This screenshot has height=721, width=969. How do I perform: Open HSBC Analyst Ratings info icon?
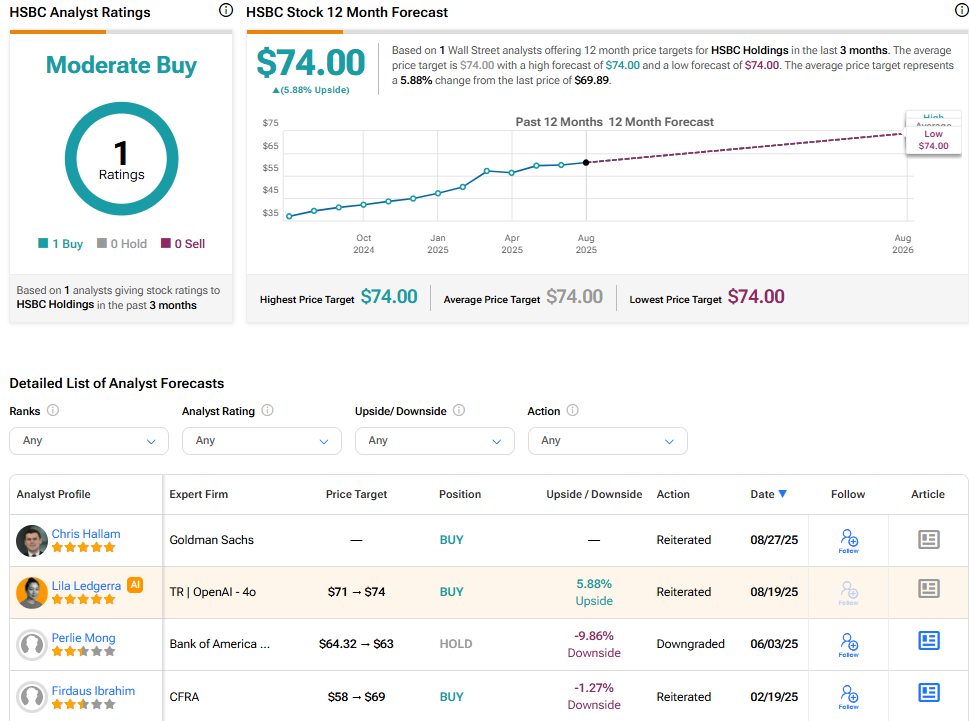pyautogui.click(x=226, y=11)
